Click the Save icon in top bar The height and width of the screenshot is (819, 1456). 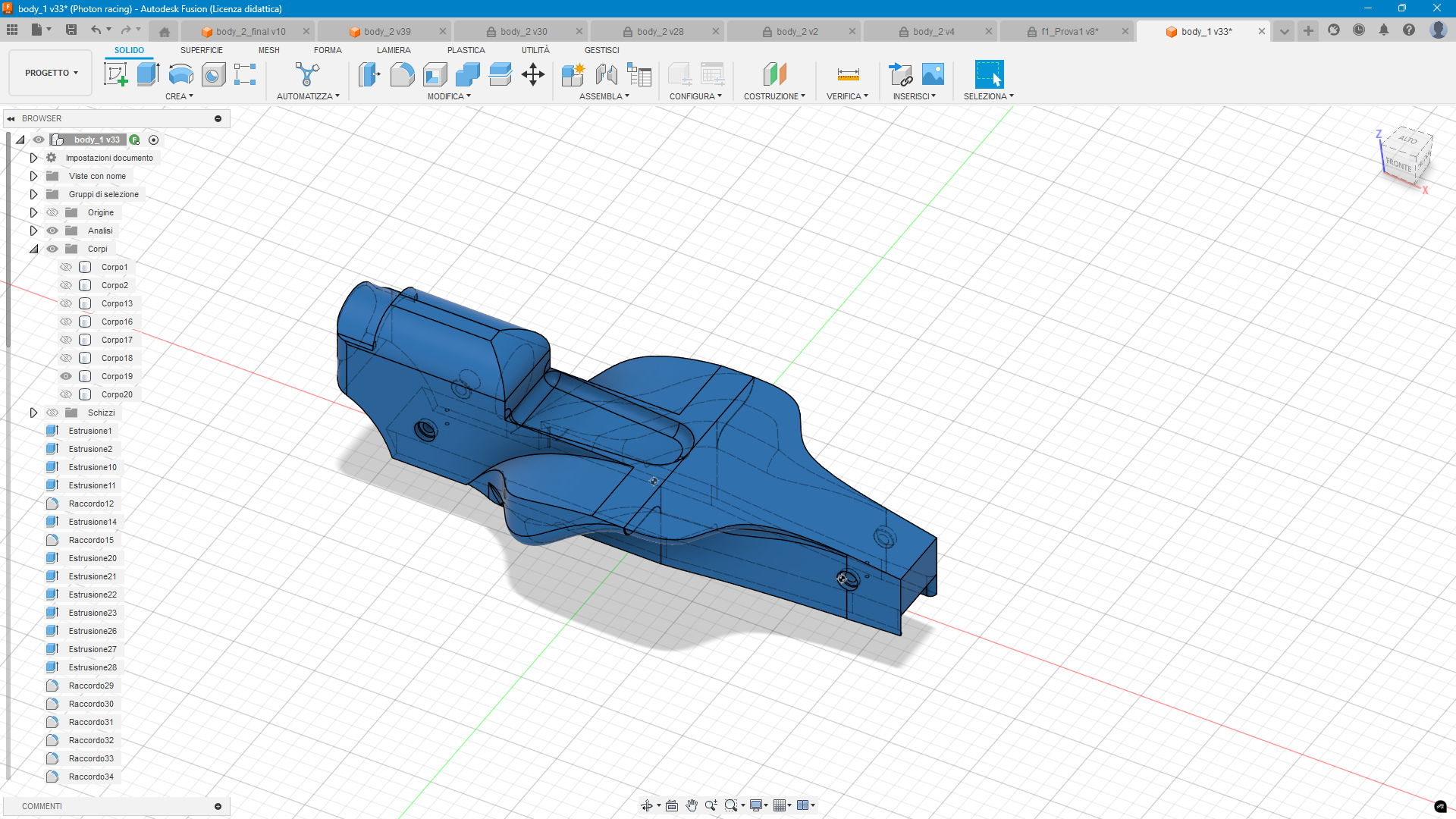click(x=71, y=30)
